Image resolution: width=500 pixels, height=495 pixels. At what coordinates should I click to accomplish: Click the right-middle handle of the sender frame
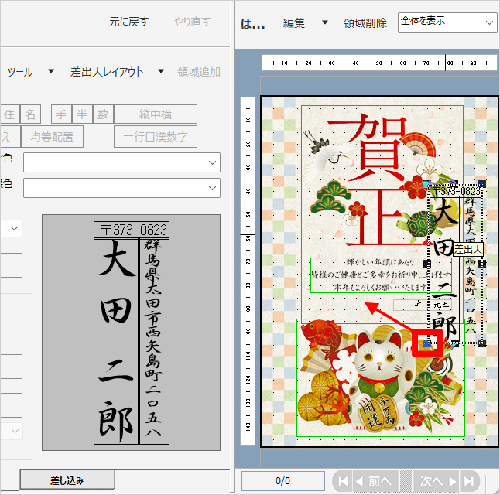(x=482, y=264)
